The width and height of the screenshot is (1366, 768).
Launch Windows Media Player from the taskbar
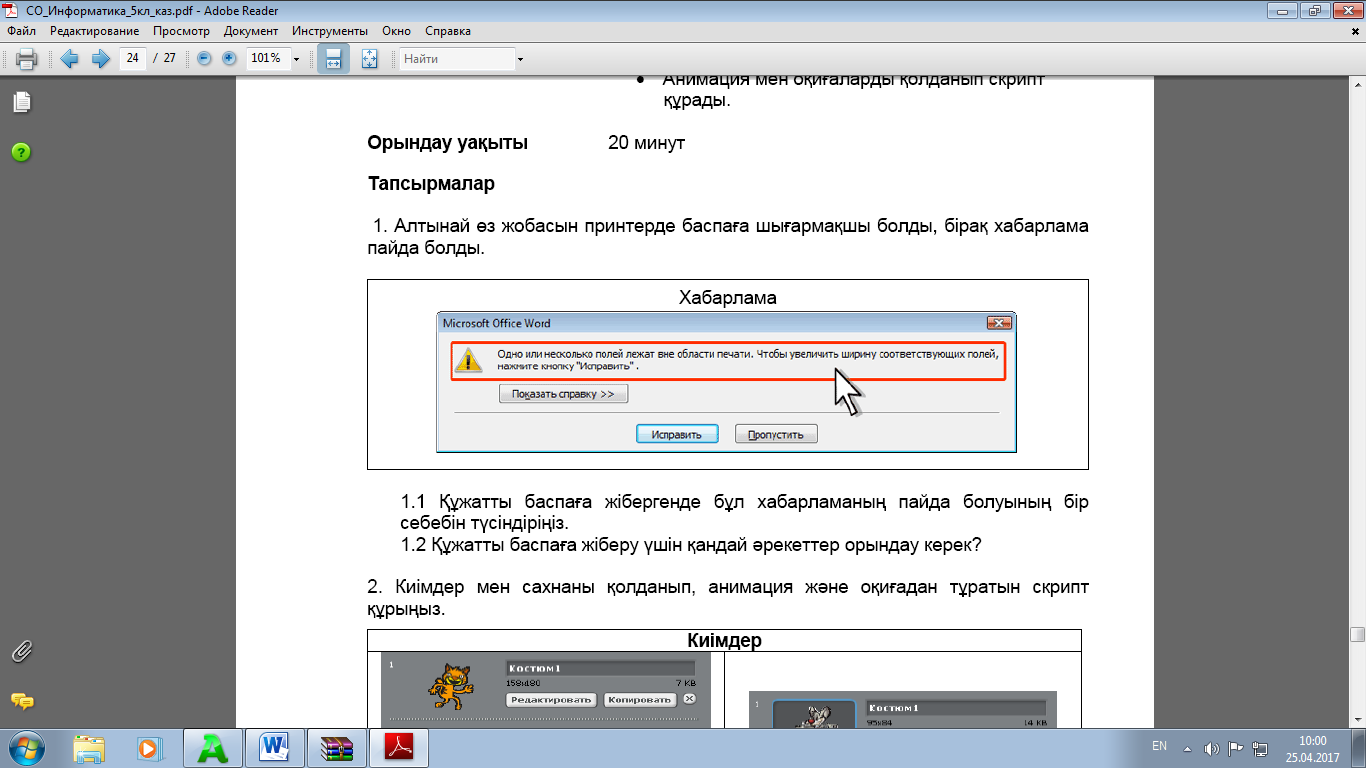(x=148, y=747)
